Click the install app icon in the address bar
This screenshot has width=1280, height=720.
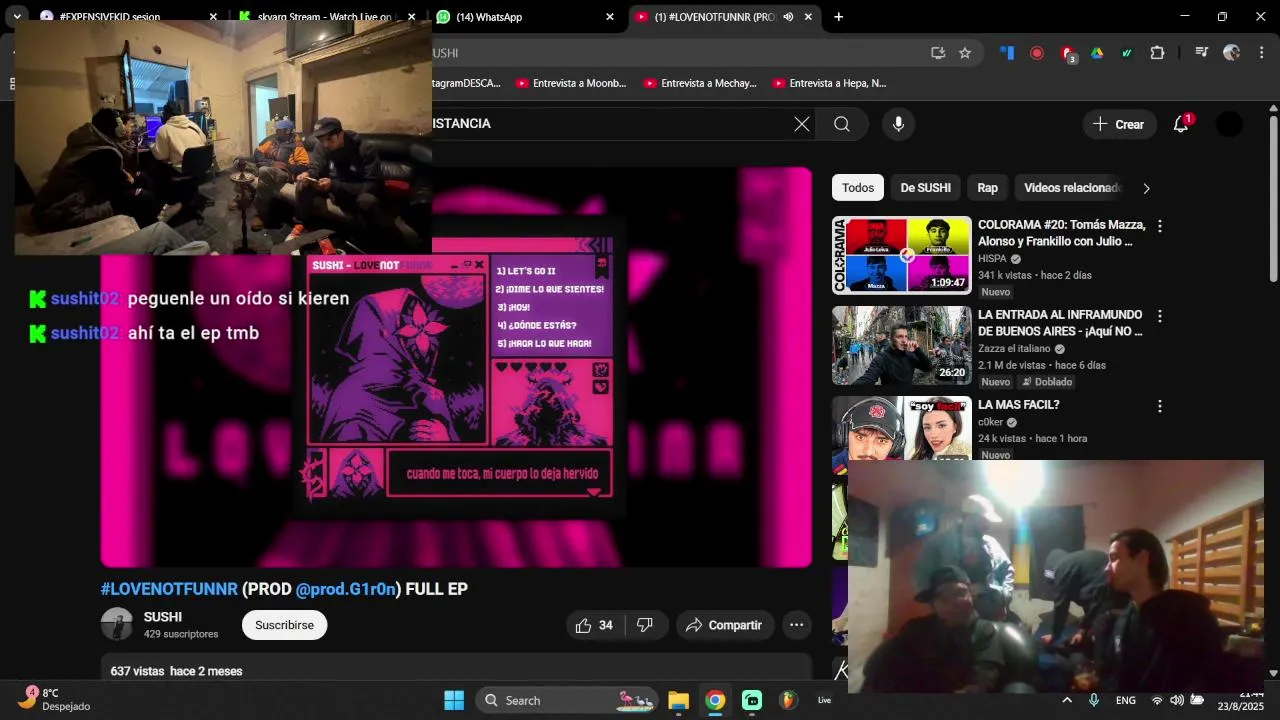tap(938, 53)
